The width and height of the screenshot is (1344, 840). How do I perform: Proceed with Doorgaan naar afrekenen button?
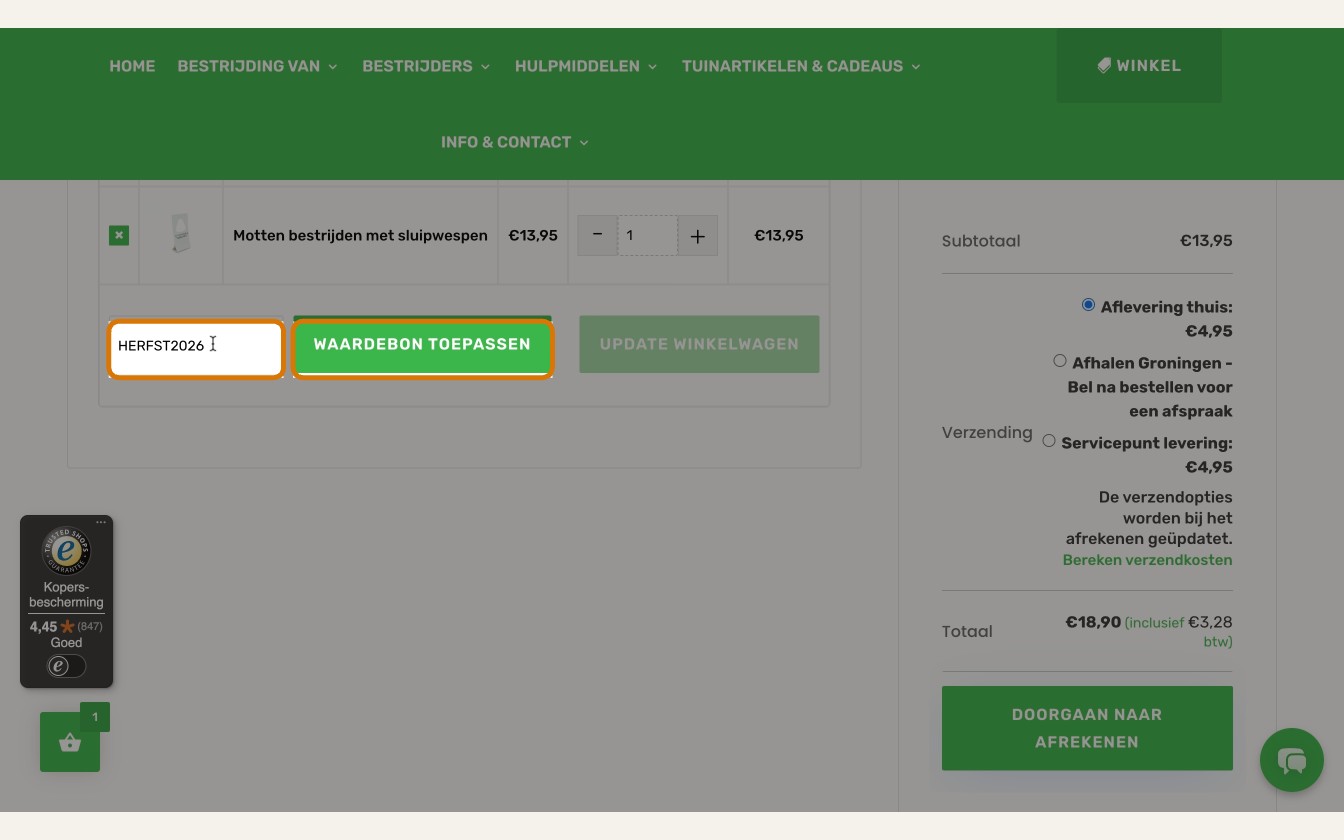tap(1087, 728)
